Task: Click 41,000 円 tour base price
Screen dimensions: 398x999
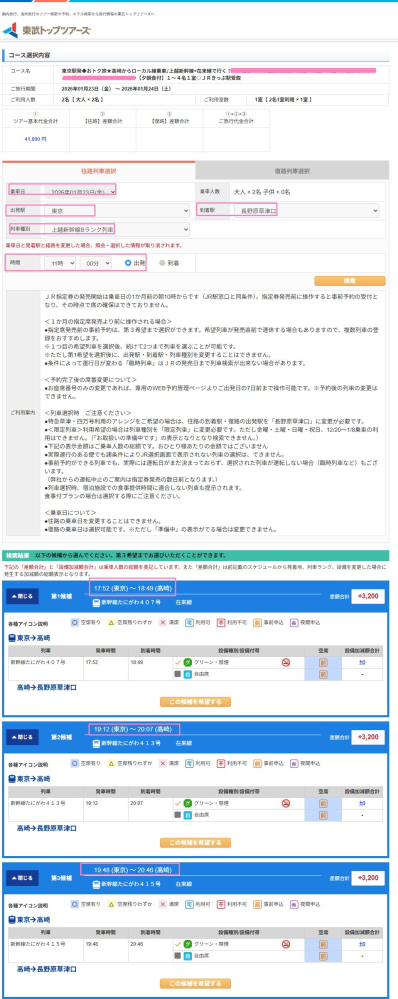Action: pos(35,138)
